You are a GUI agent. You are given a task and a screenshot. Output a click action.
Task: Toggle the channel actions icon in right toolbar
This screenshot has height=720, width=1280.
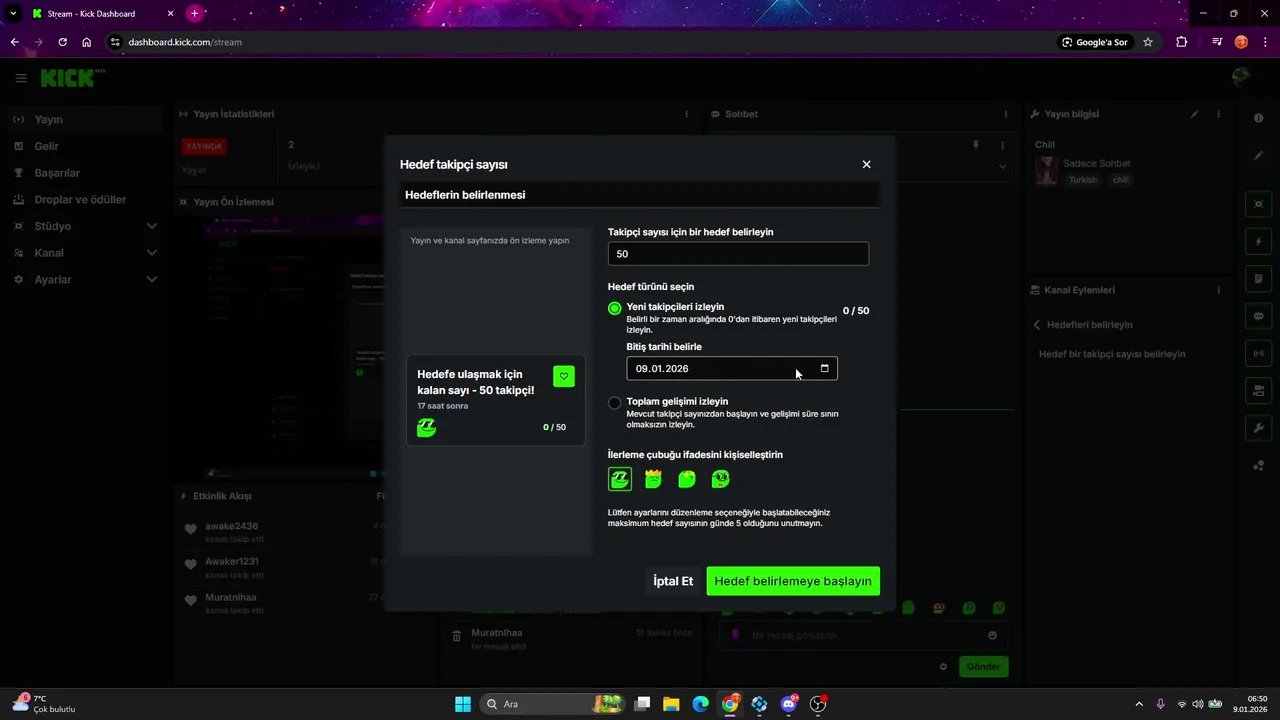click(x=1258, y=390)
